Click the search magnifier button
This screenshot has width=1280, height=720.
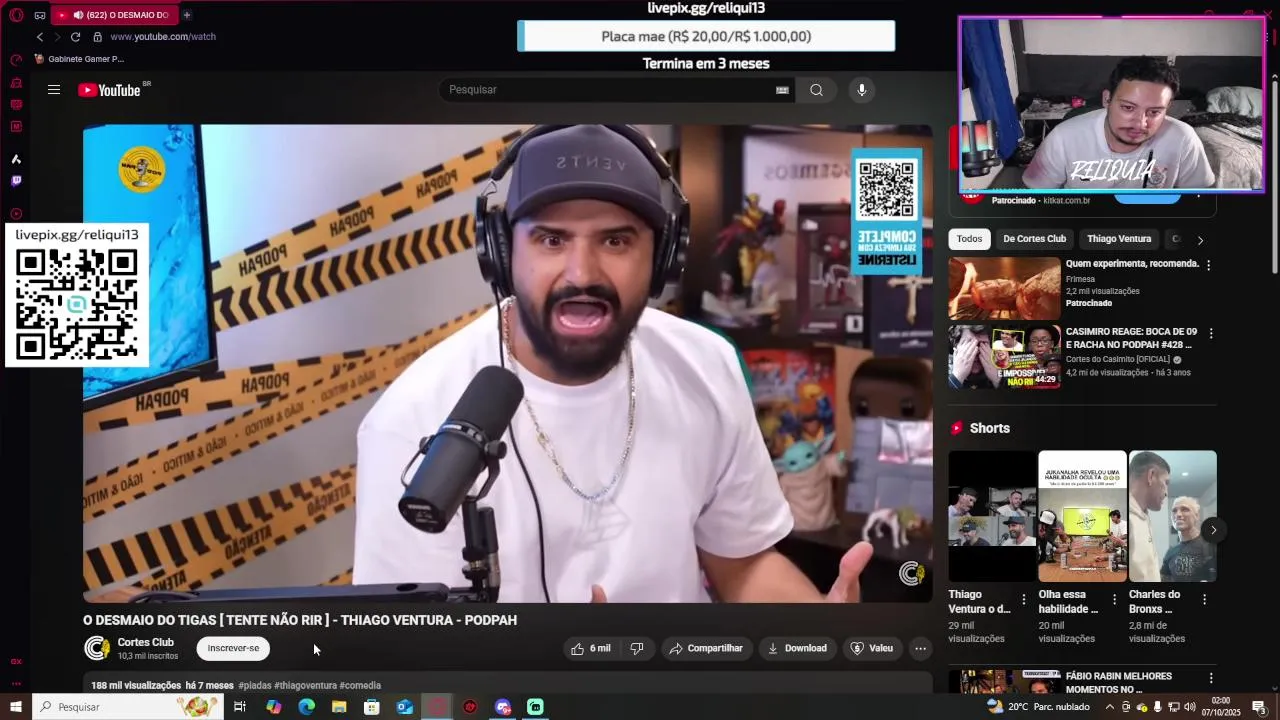pyautogui.click(x=816, y=90)
